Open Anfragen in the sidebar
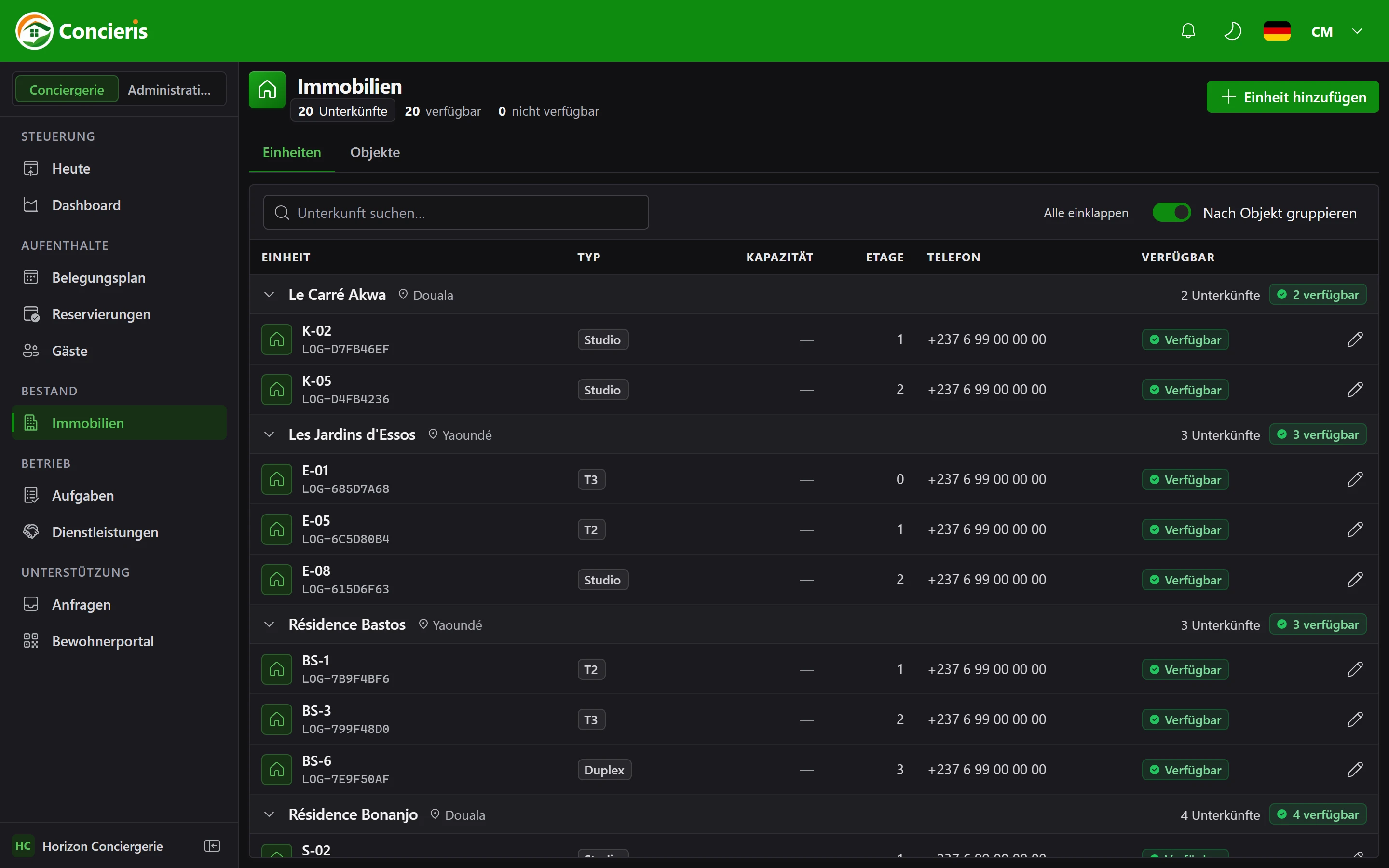This screenshot has height=868, width=1389. [119, 605]
